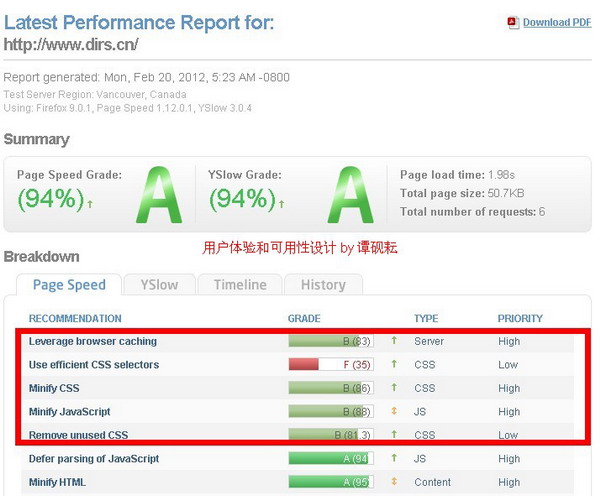The image size is (600, 496).
Task: Click the red F (35) grade bar
Action: point(330,365)
